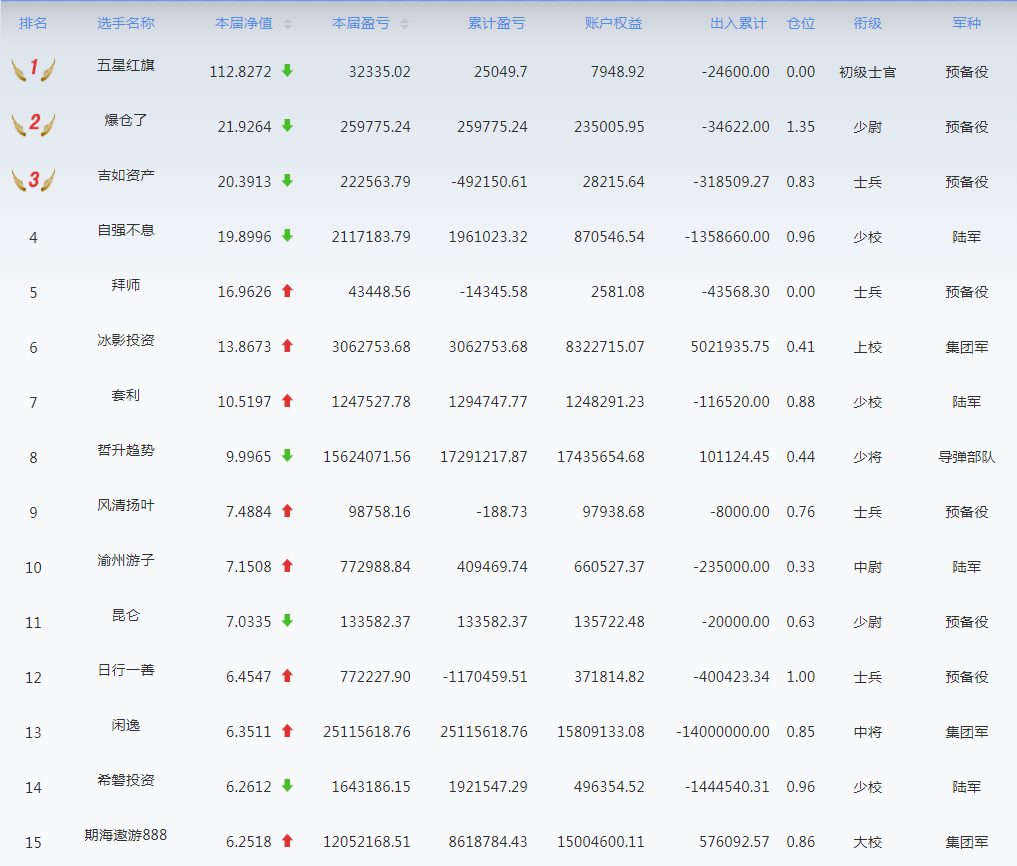This screenshot has width=1017, height=866.
Task: Click the 大校 rank cell
Action: [x=867, y=842]
